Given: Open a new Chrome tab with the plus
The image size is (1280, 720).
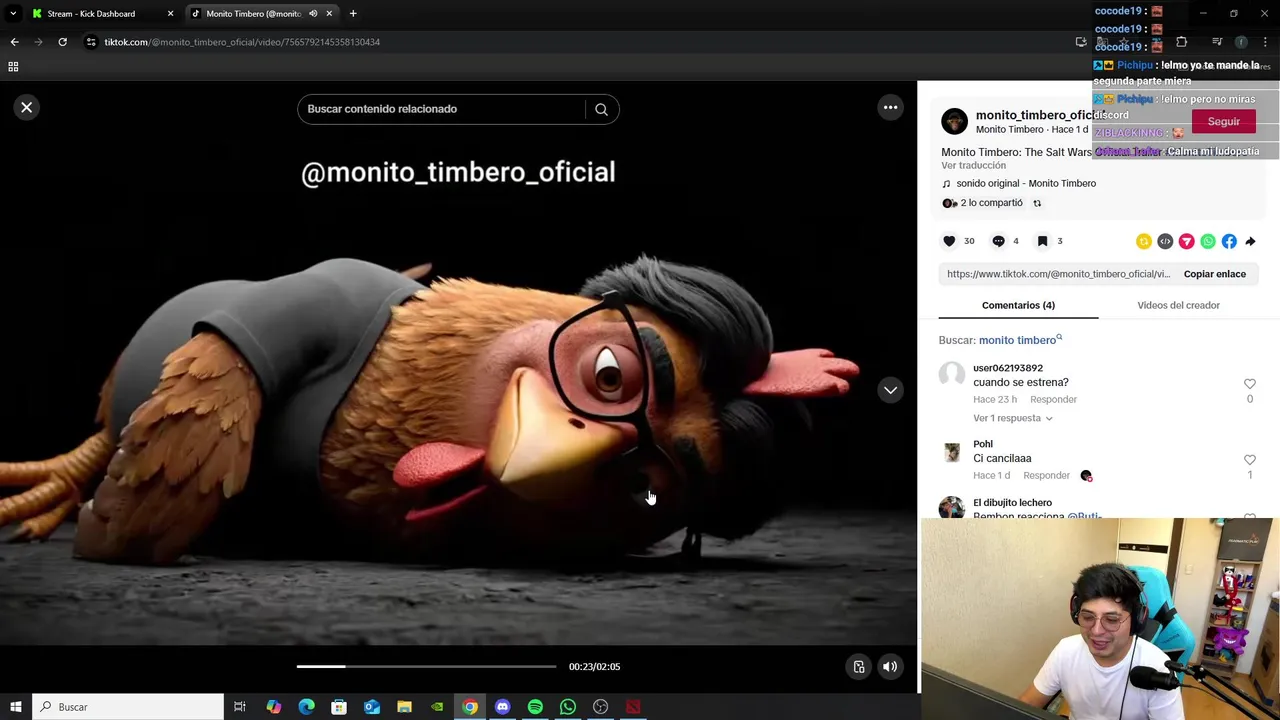Looking at the screenshot, I should click(353, 14).
